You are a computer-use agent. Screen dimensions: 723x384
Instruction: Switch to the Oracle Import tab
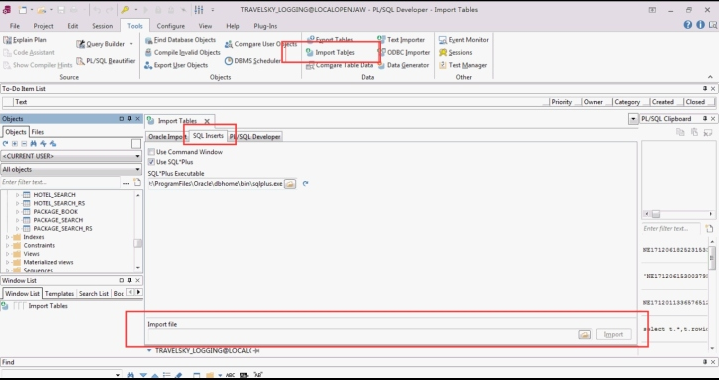[x=166, y=137]
